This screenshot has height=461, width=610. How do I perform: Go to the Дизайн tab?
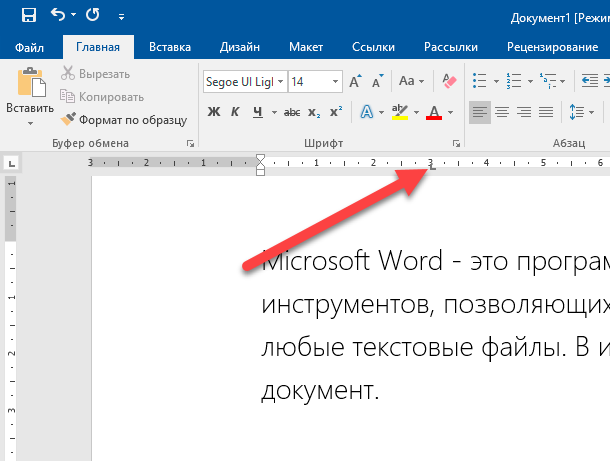(240, 47)
